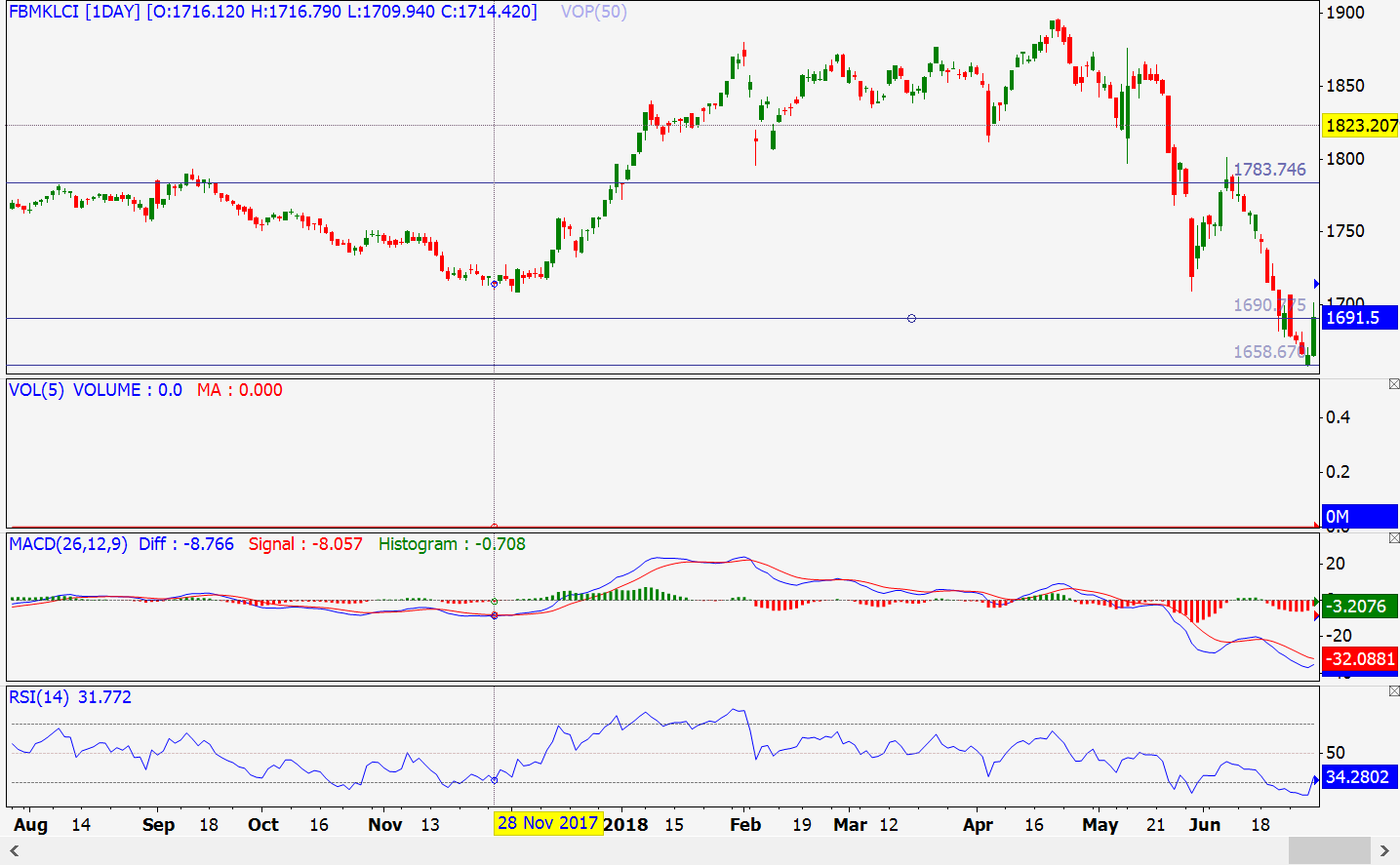Image resolution: width=1400 pixels, height=865 pixels.
Task: Click the yellow 1823.207 price tag
Action: pos(1360,126)
